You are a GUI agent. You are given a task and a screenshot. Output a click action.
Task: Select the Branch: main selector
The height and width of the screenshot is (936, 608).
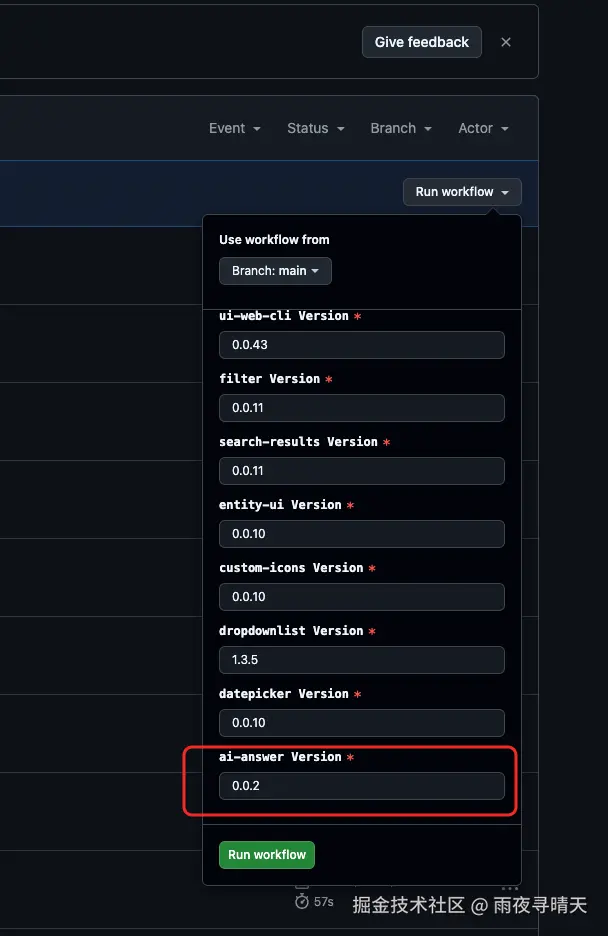pos(275,271)
